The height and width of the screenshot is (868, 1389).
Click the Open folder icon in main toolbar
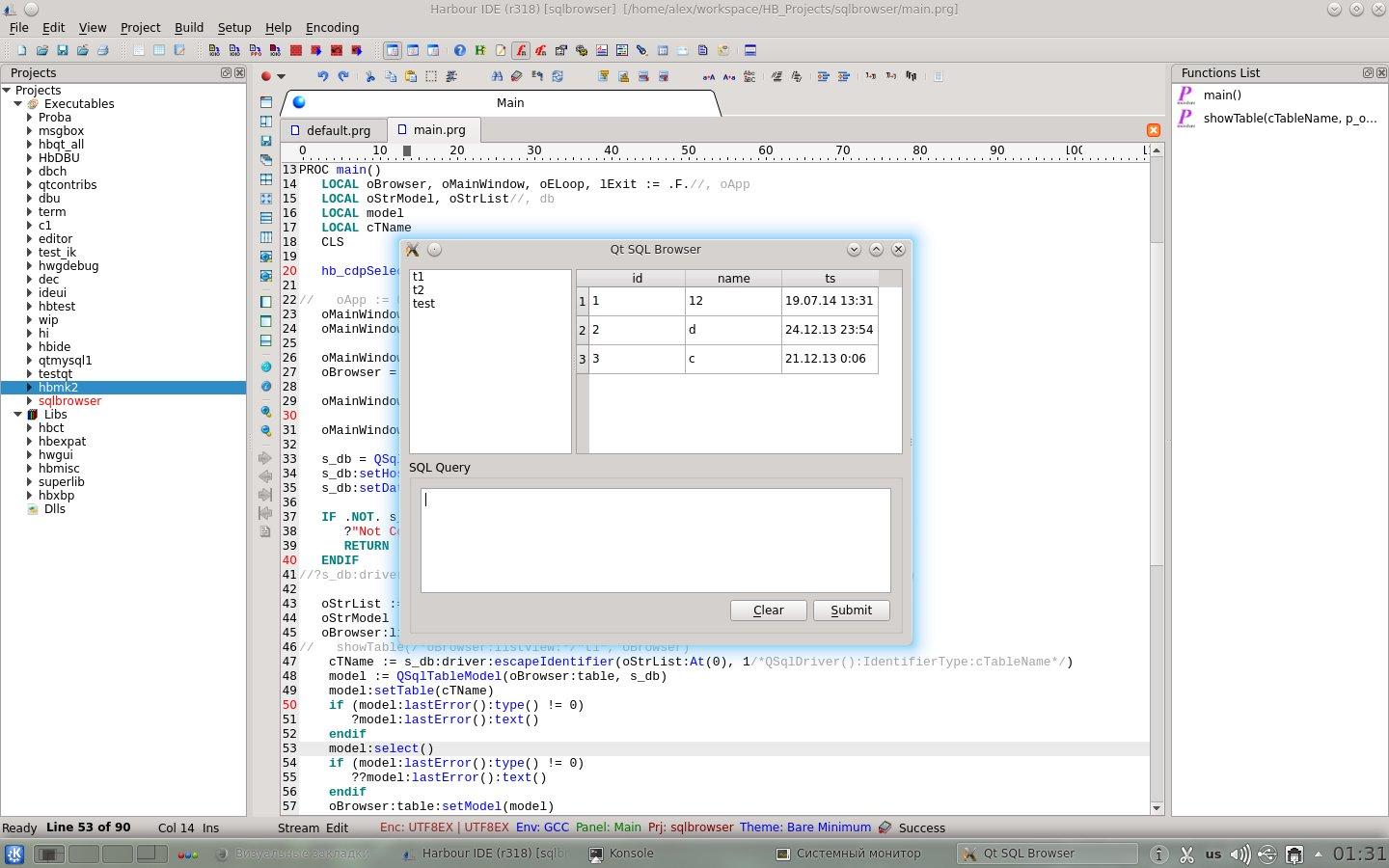click(x=41, y=50)
